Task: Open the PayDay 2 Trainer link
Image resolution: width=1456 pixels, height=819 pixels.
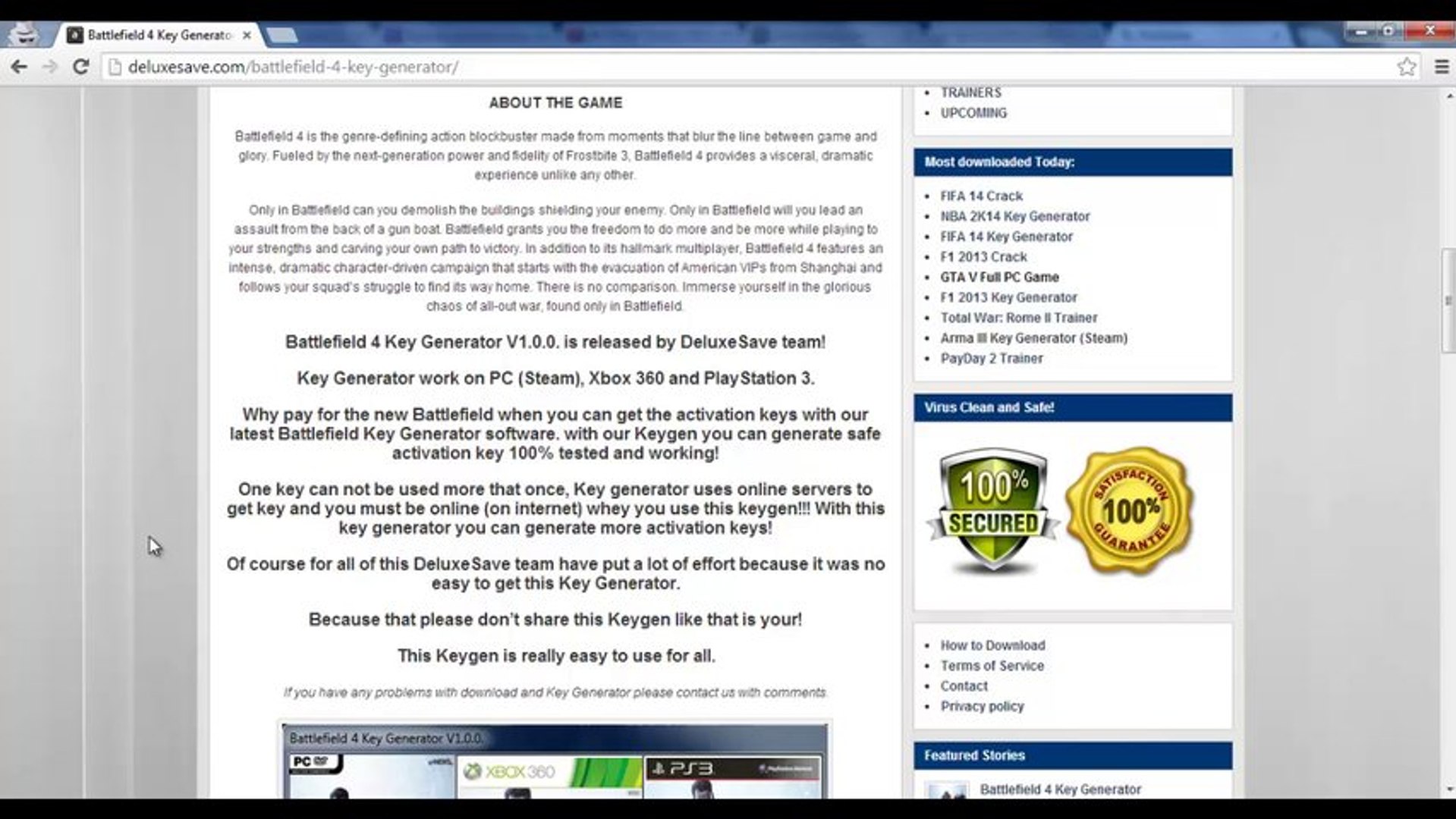Action: [992, 359]
